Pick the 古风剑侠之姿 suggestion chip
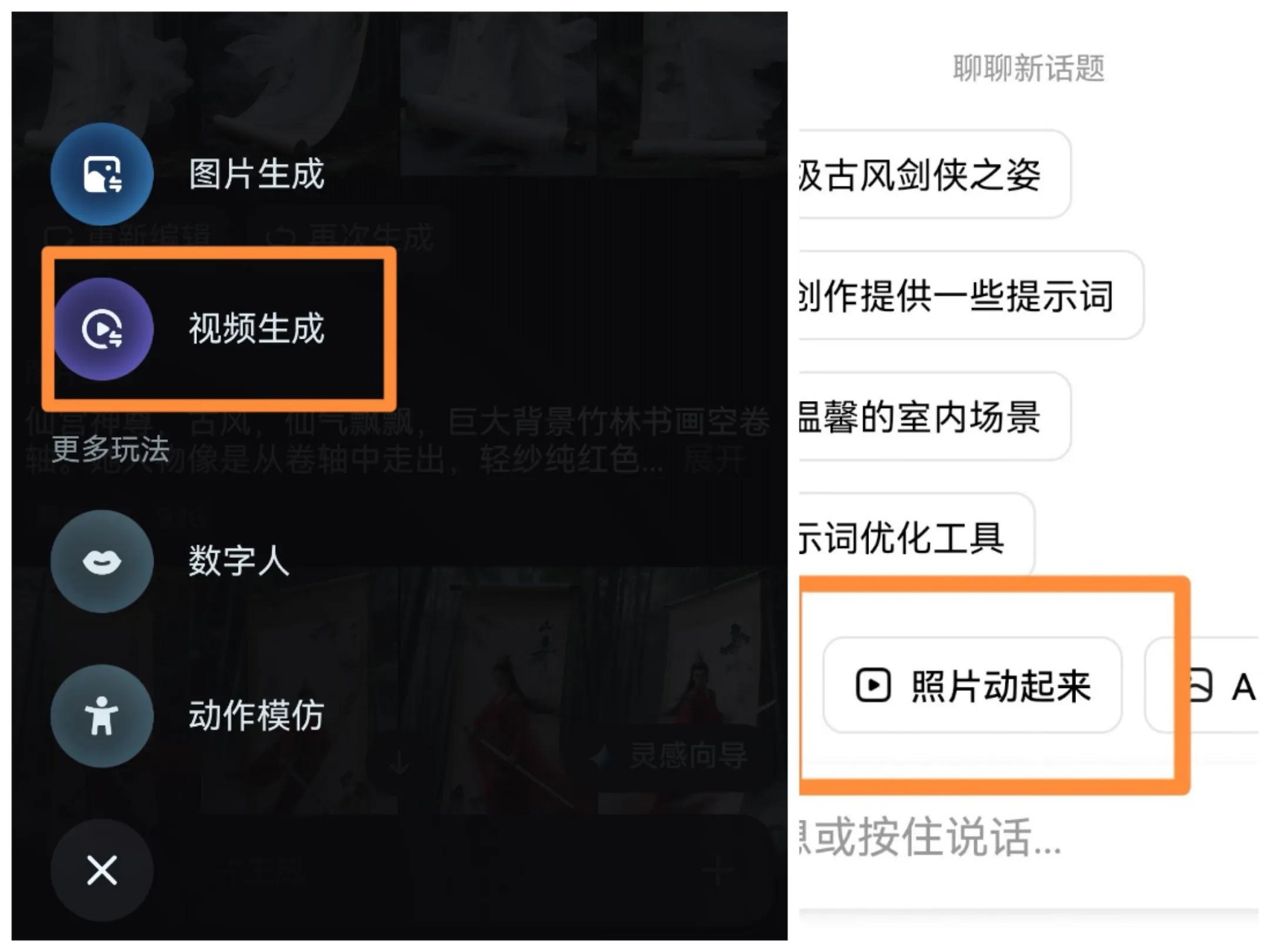The height and width of the screenshot is (952, 1270). [935, 174]
